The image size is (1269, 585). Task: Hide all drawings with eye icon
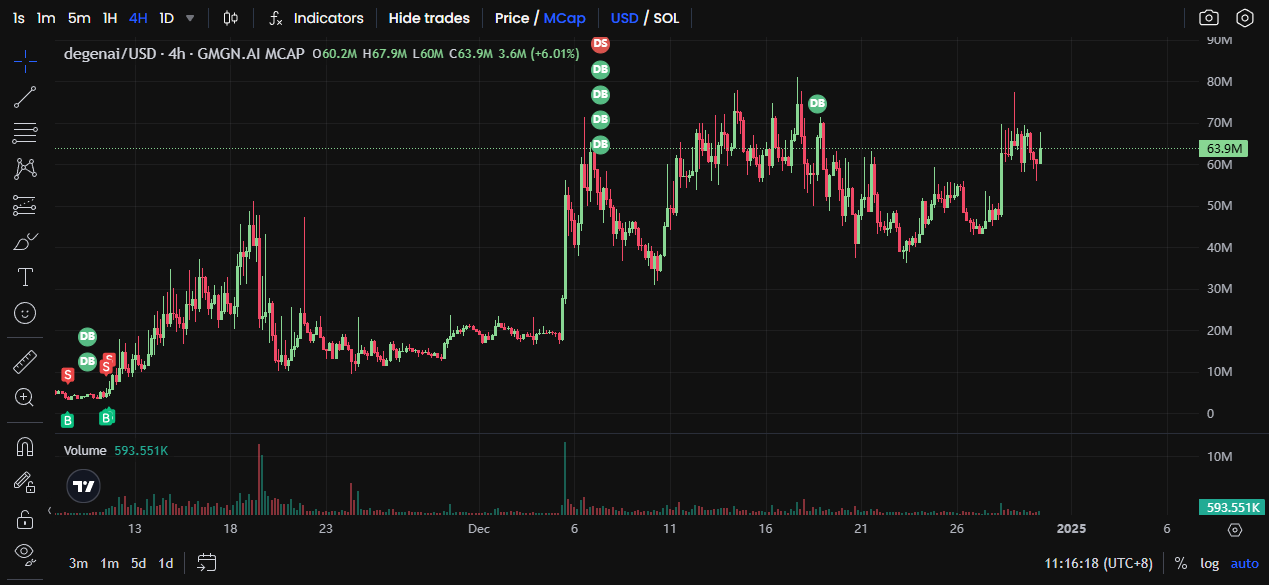coord(25,553)
